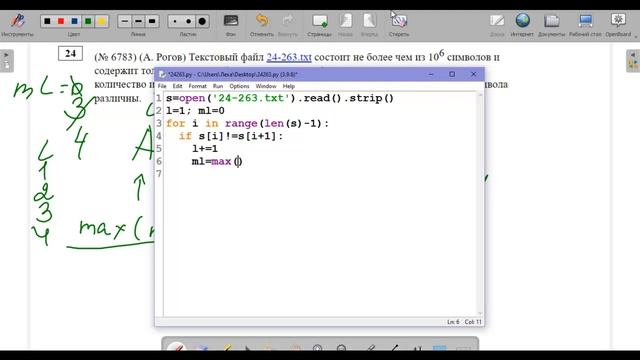The width and height of the screenshot is (640, 360).
Task: Click the task number 24 box
Action: pyautogui.click(x=70, y=53)
